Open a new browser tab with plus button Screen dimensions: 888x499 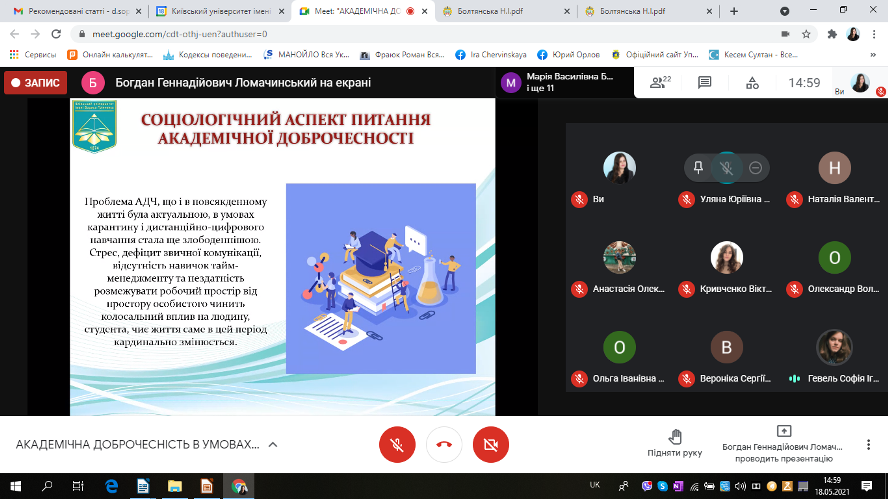click(x=734, y=11)
